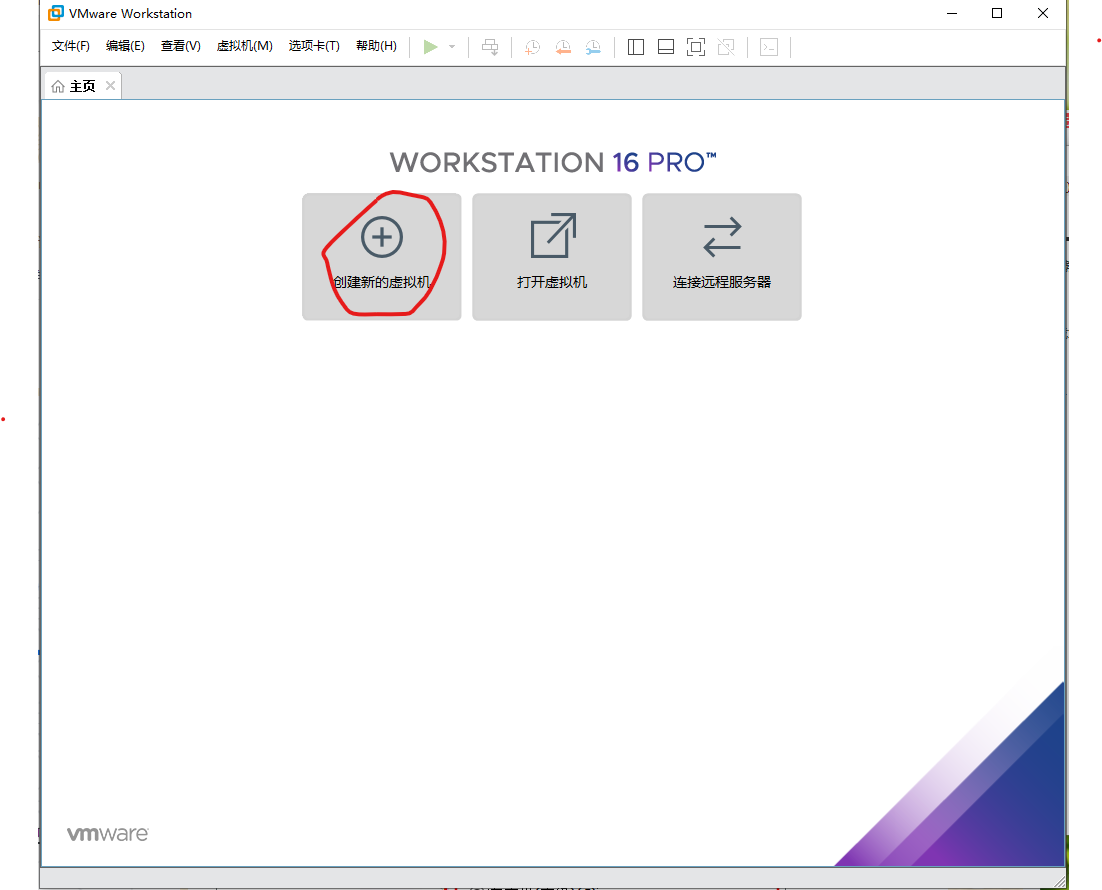Click the green Power On play icon

coord(430,47)
